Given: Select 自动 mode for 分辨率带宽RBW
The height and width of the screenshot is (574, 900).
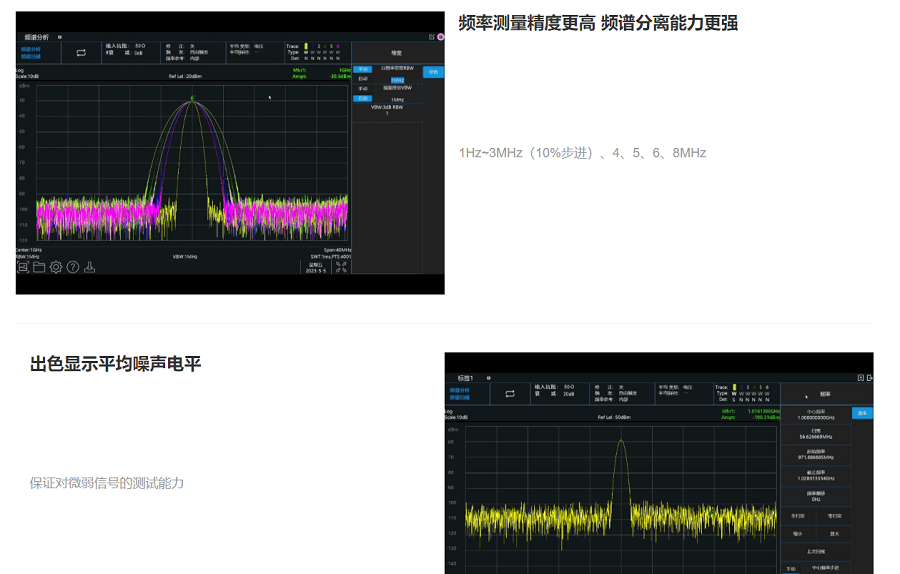Looking at the screenshot, I should click(364, 78).
